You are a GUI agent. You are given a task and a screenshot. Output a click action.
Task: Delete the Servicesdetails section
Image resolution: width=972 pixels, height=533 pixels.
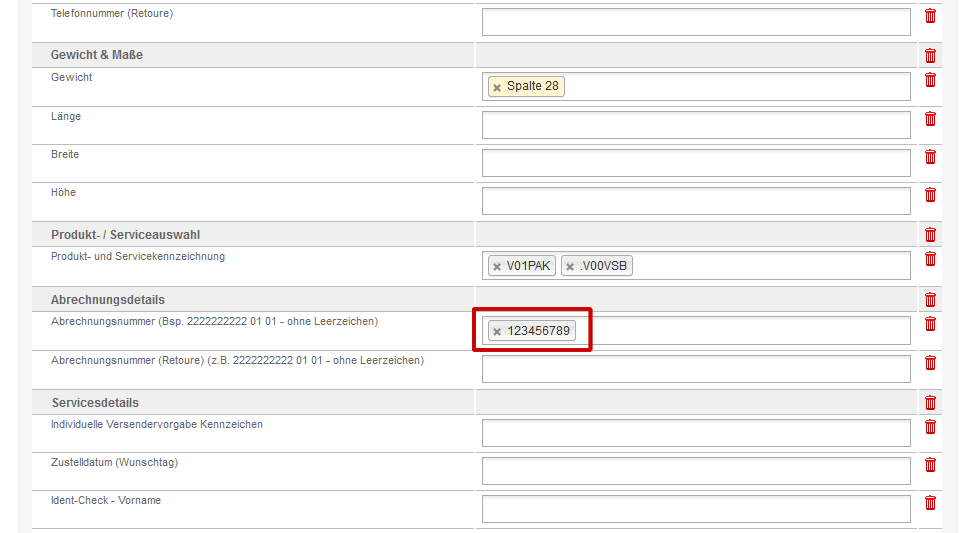[x=930, y=402]
